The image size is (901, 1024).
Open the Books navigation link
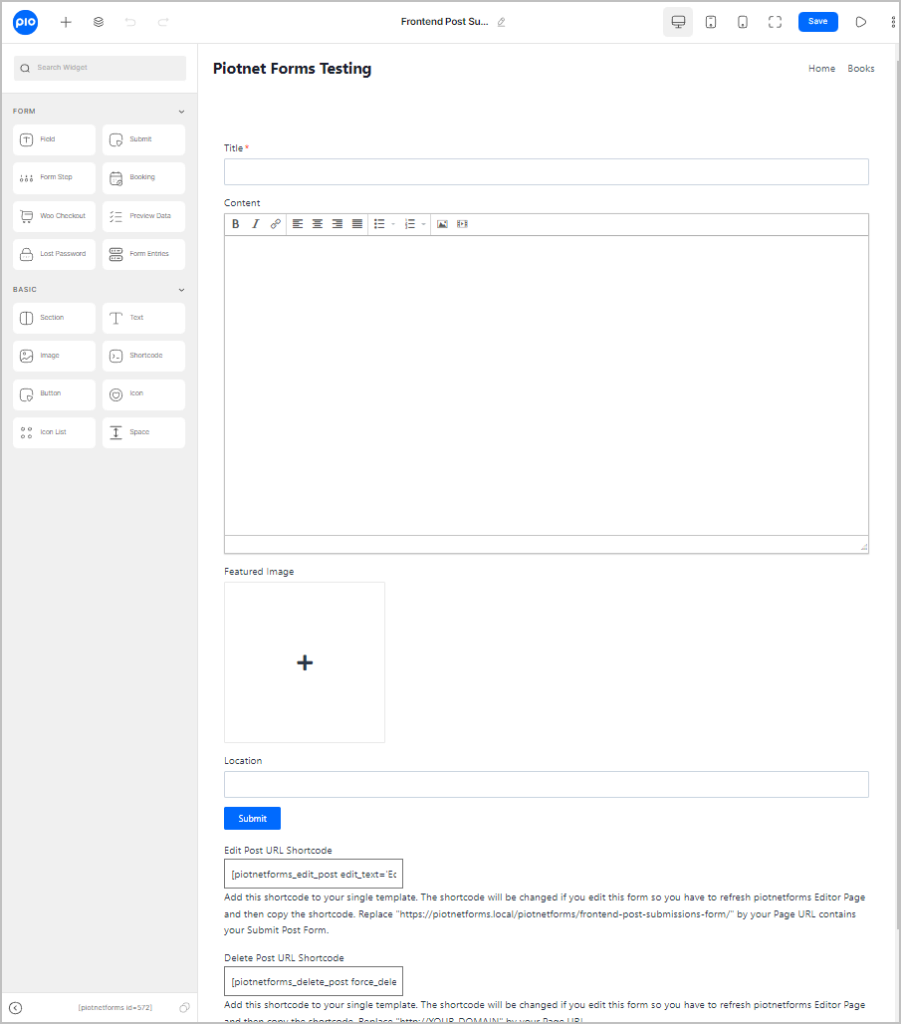coord(861,69)
